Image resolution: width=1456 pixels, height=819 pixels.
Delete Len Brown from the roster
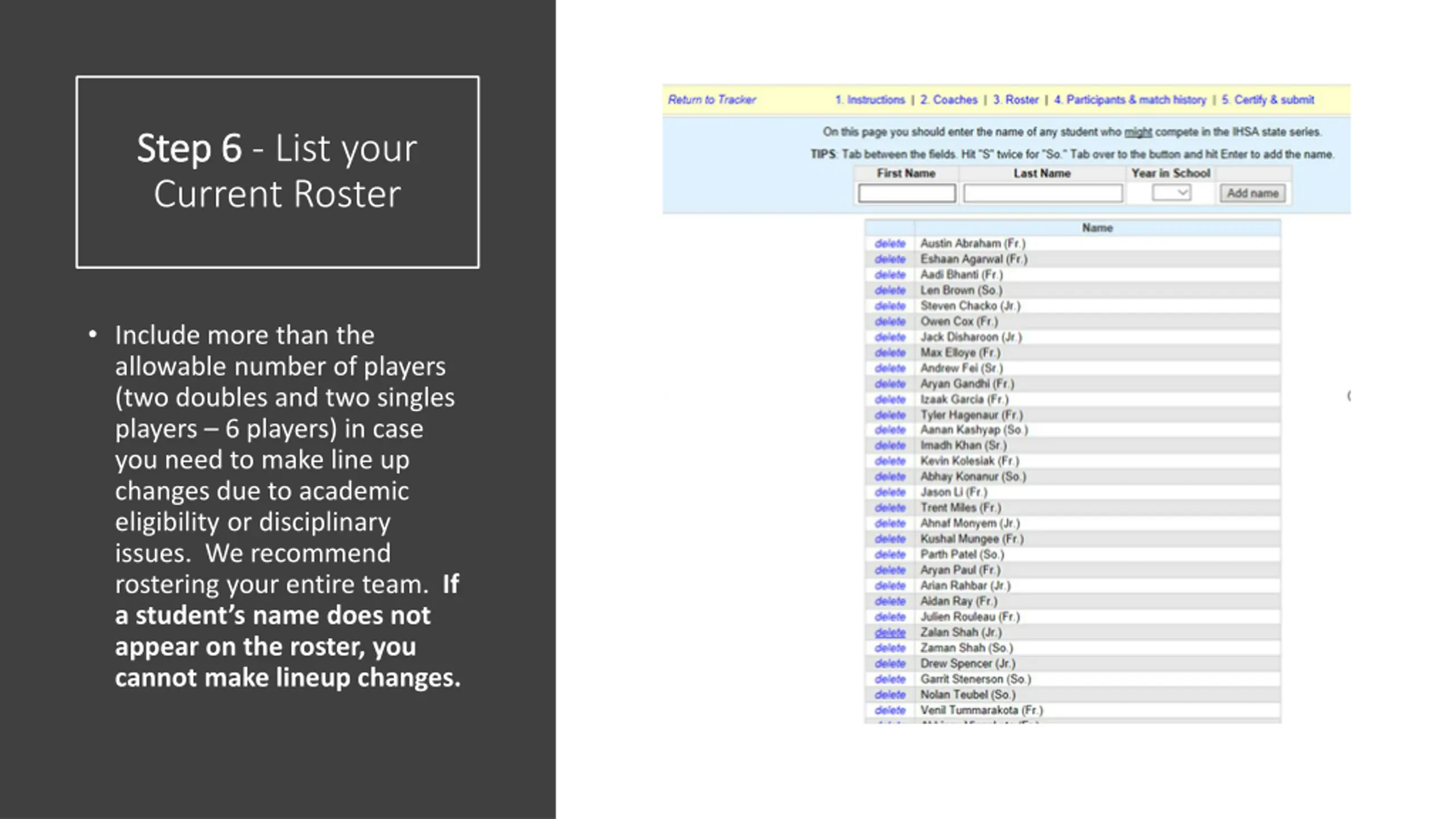[x=890, y=290]
